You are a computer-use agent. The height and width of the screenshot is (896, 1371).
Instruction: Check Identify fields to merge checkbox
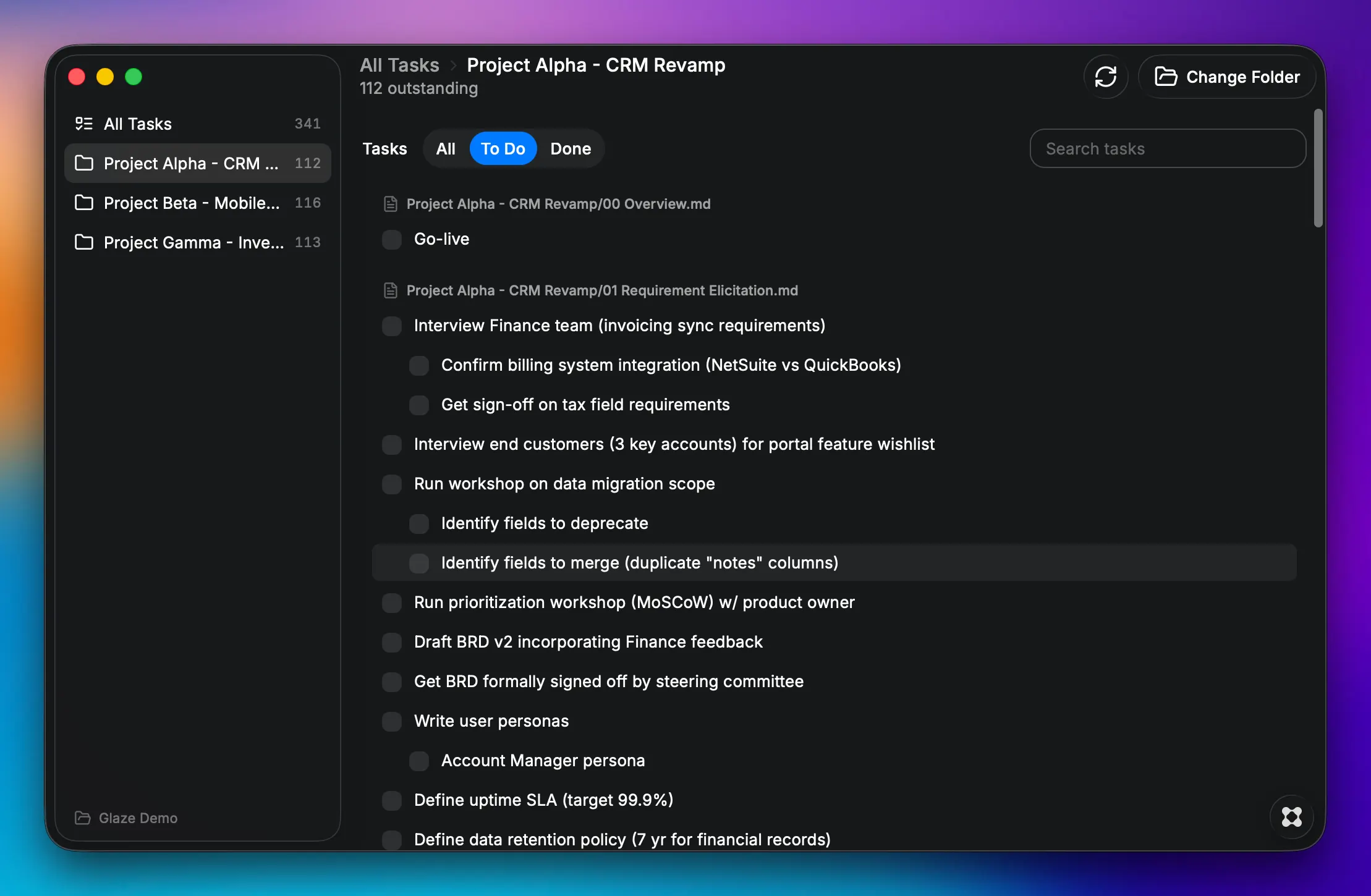click(419, 563)
